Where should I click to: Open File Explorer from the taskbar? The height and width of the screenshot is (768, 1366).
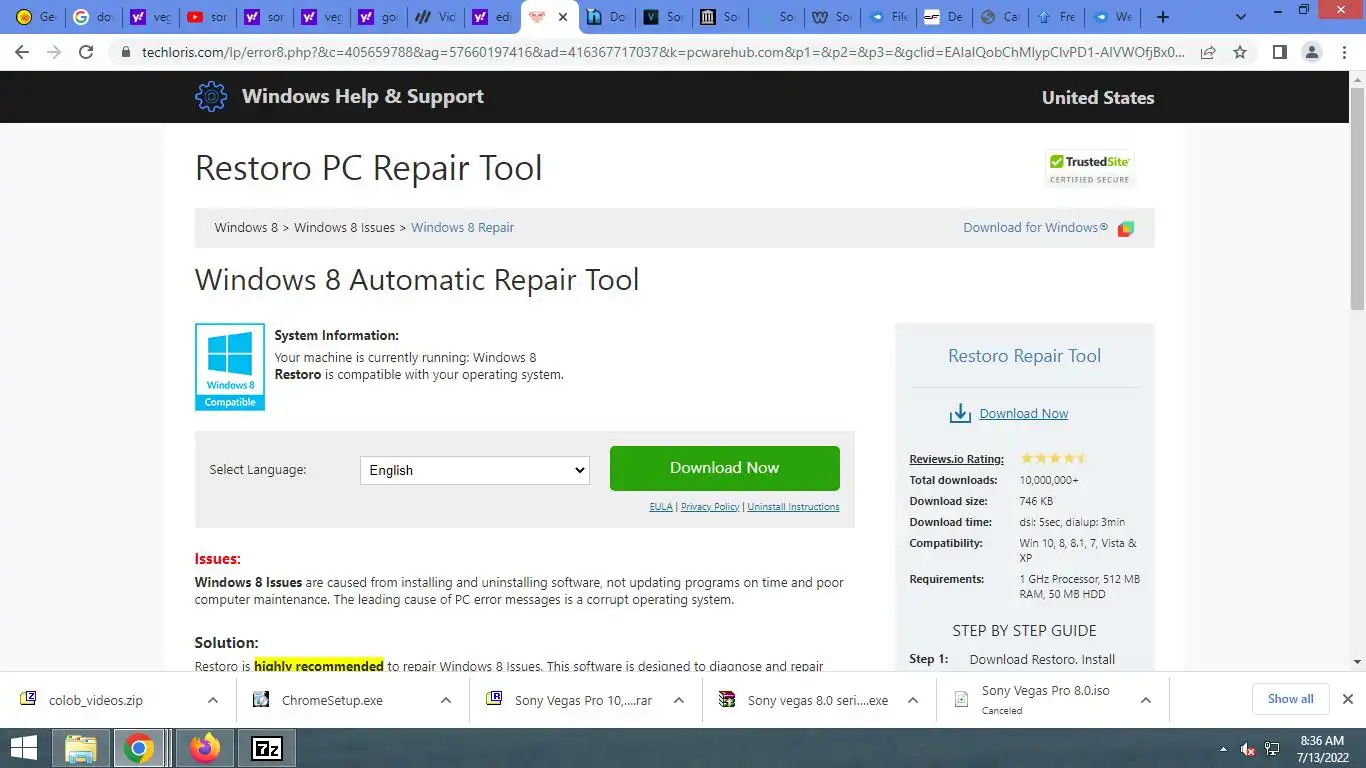point(80,748)
